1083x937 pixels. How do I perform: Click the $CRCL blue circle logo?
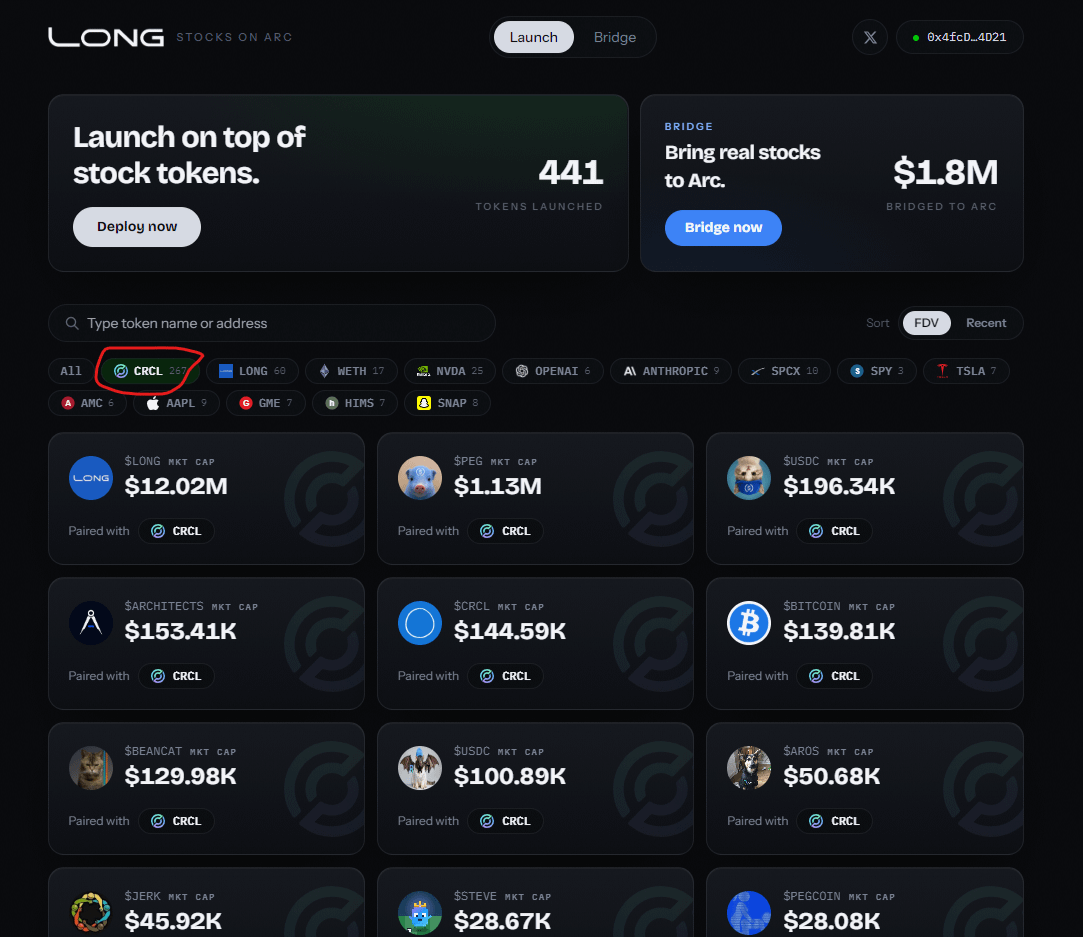click(420, 623)
